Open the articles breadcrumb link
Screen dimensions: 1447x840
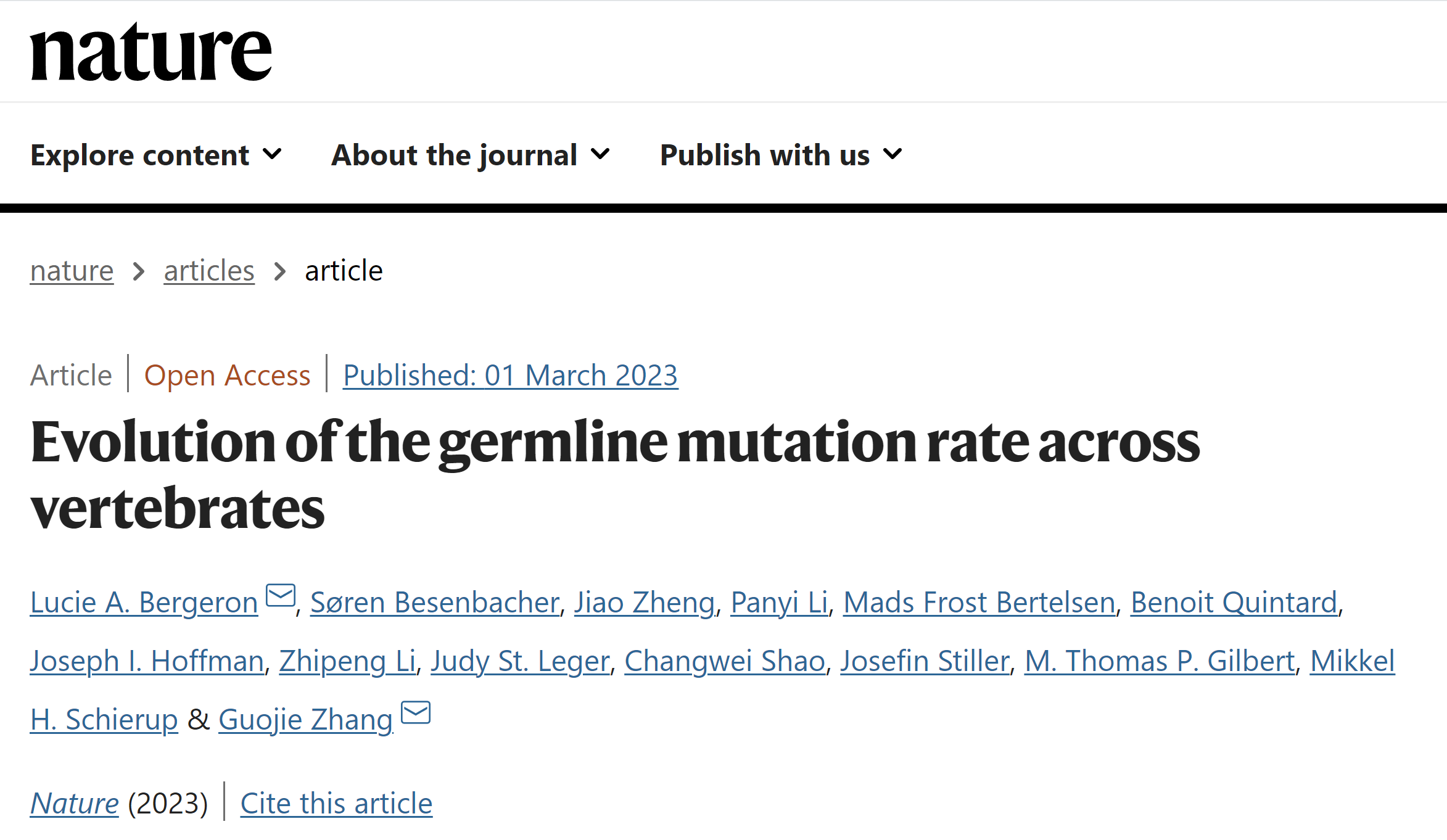click(x=209, y=271)
